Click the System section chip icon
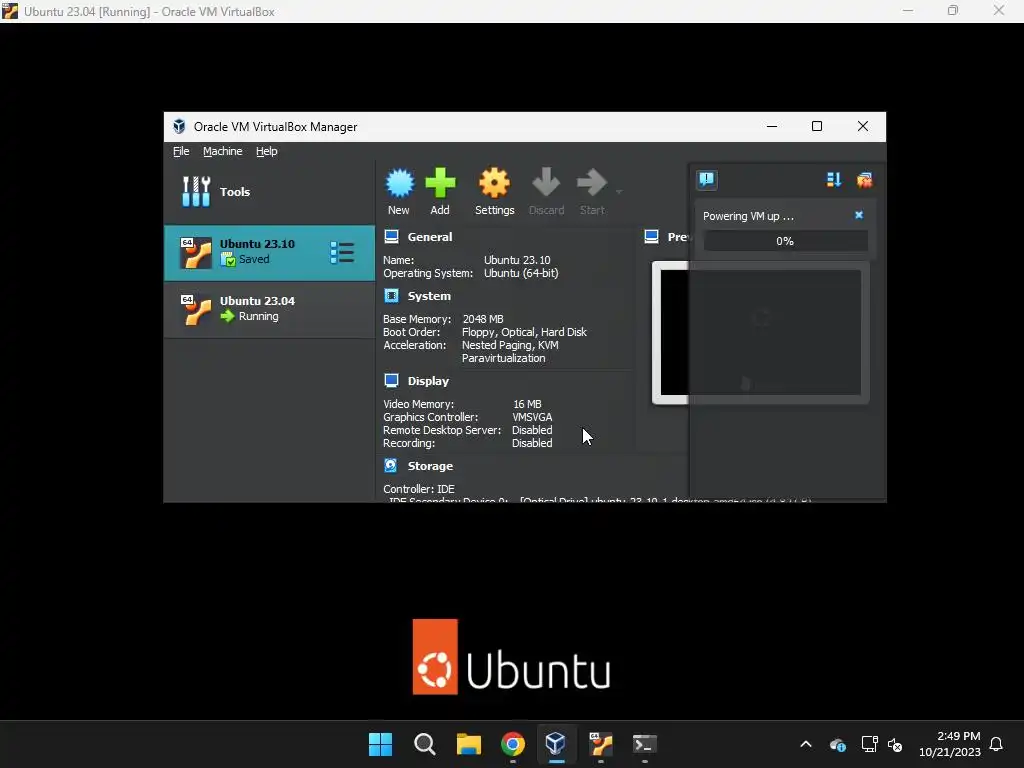1024x768 pixels. pos(391,295)
